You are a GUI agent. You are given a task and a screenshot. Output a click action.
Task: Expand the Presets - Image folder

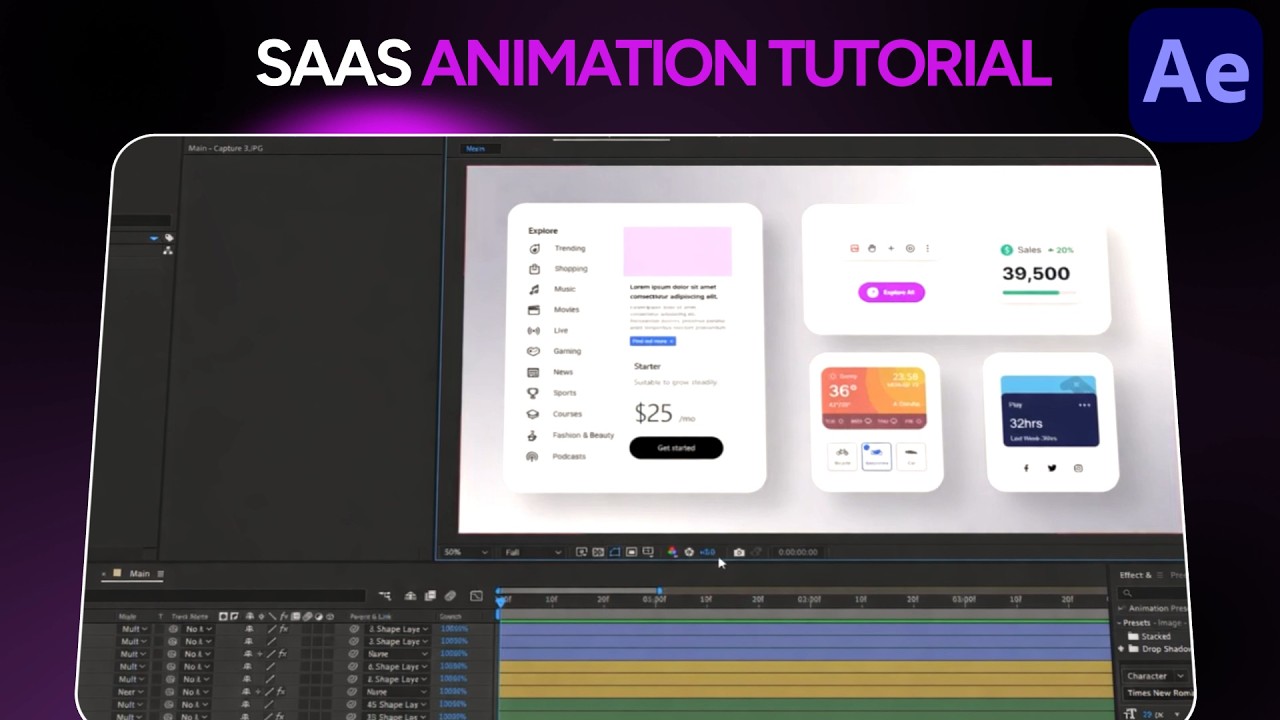coord(1120,623)
